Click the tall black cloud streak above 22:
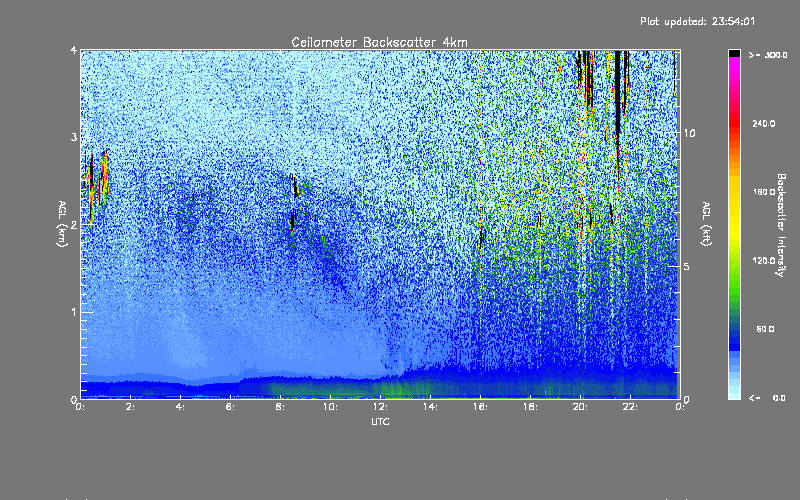Viewport: 800px width, 500px height. (618, 107)
